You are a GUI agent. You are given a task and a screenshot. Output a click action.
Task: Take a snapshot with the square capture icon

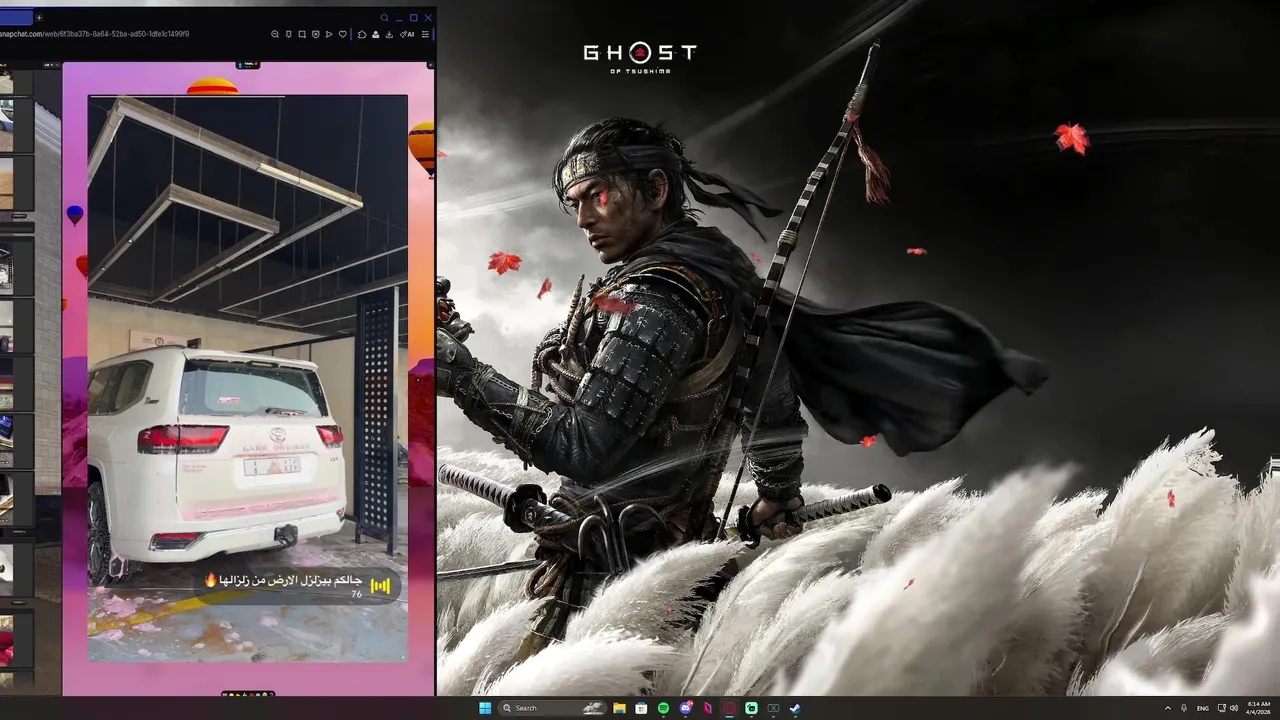coord(302,34)
